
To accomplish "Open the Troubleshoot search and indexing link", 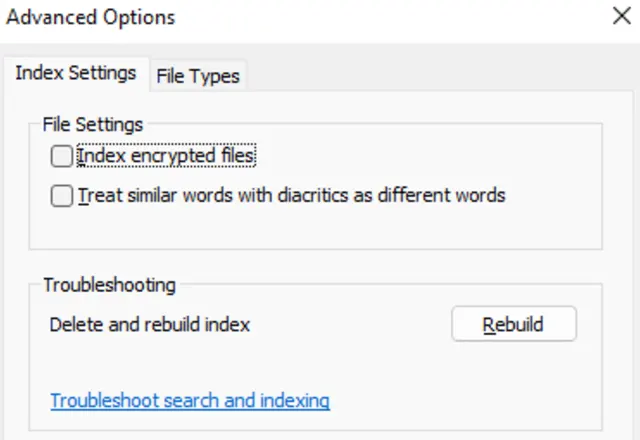I will [x=190, y=401].
